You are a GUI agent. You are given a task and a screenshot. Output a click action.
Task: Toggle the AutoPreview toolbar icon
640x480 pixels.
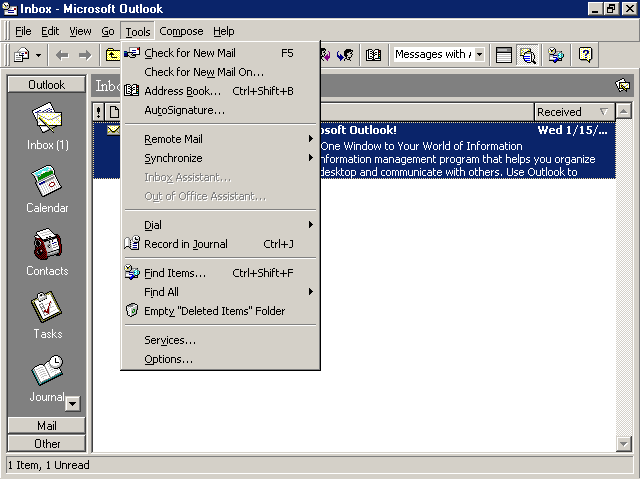coord(527,55)
